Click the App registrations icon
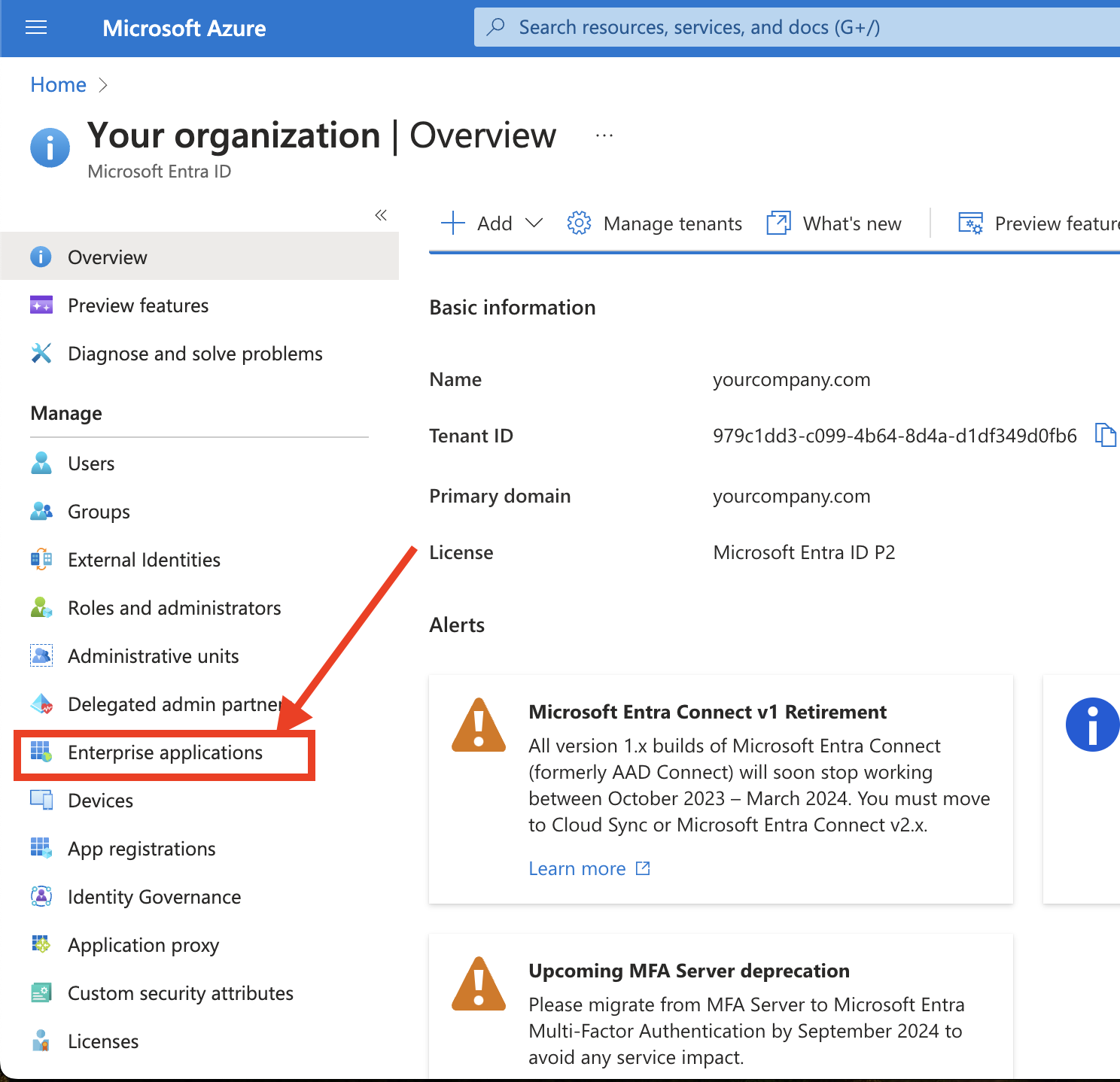This screenshot has width=1120, height=1082. [x=41, y=848]
